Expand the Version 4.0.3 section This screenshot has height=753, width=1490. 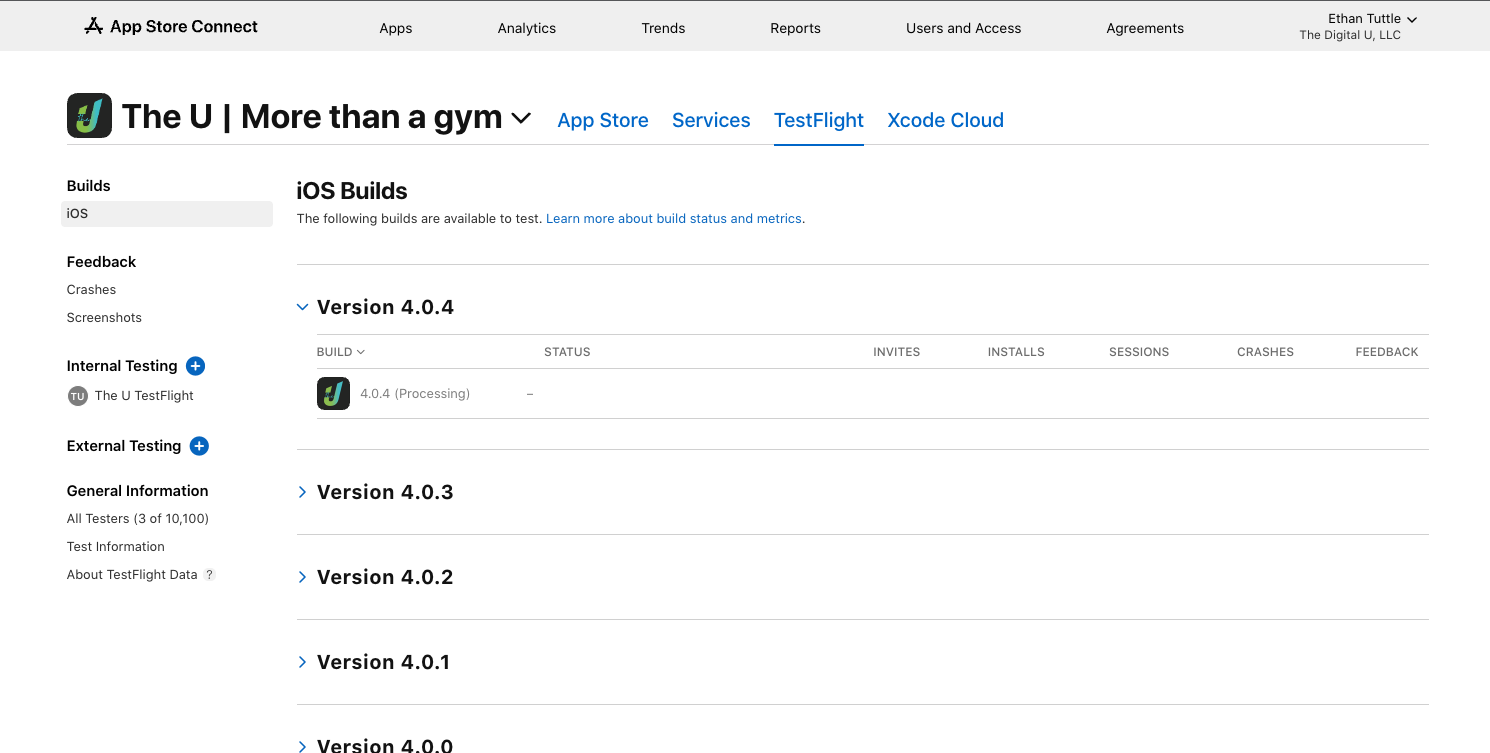coord(302,492)
